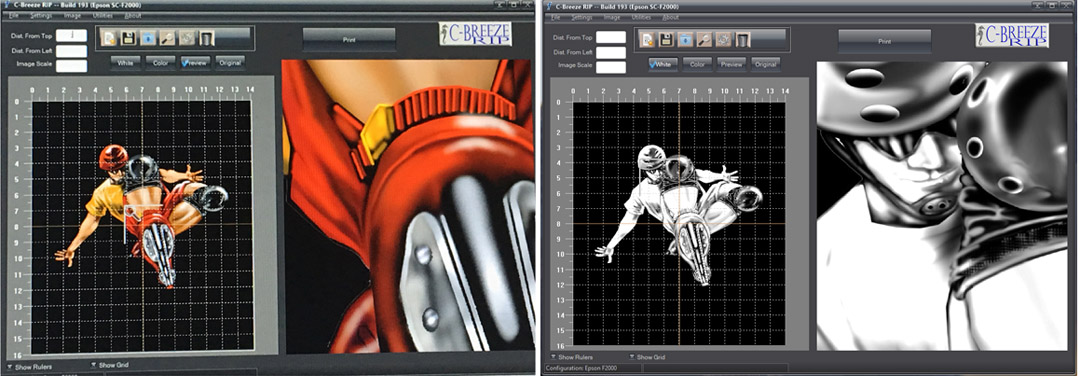The width and height of the screenshot is (1080, 376).
Task: Open the Image menu in the grayscale-image window
Action: [x=612, y=17]
